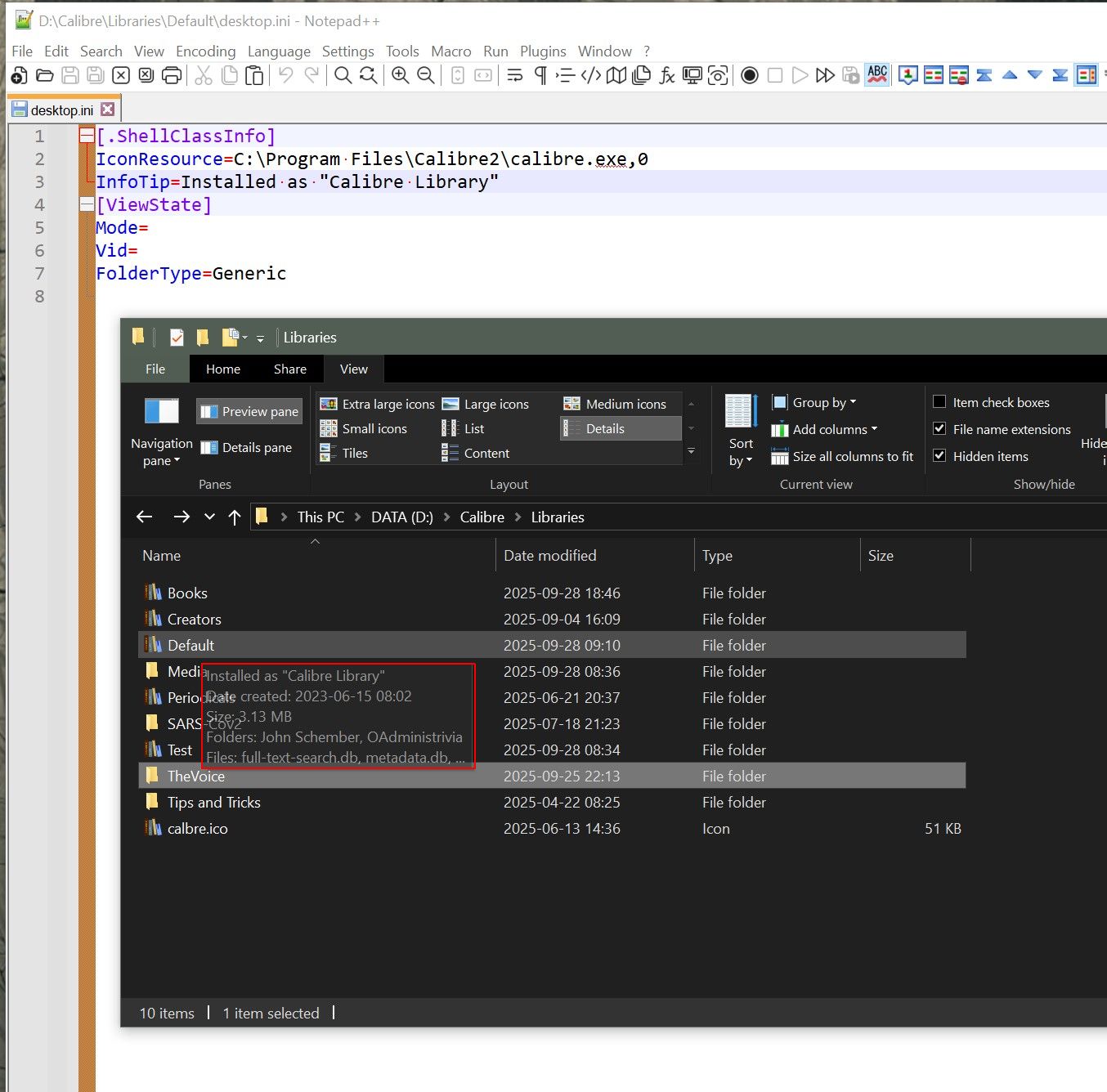Screen dimensions: 1107x1092
Task: Open the Encoding menu
Action: [205, 51]
